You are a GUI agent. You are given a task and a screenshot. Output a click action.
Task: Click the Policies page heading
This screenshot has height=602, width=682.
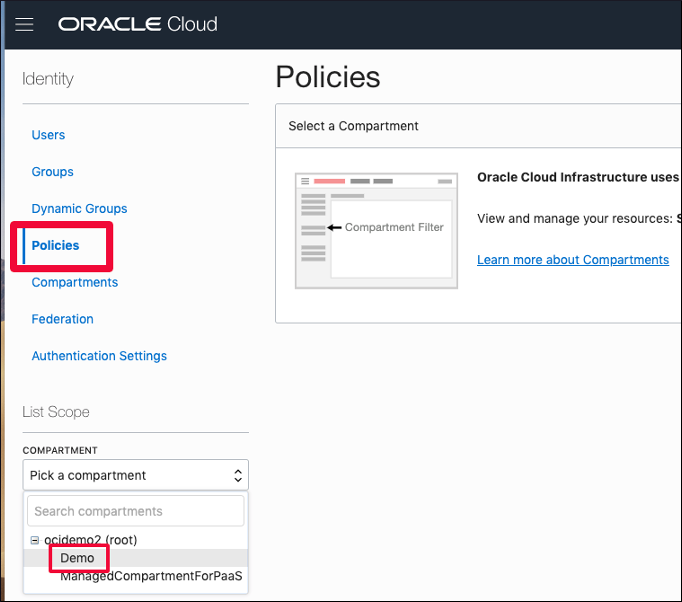[328, 77]
